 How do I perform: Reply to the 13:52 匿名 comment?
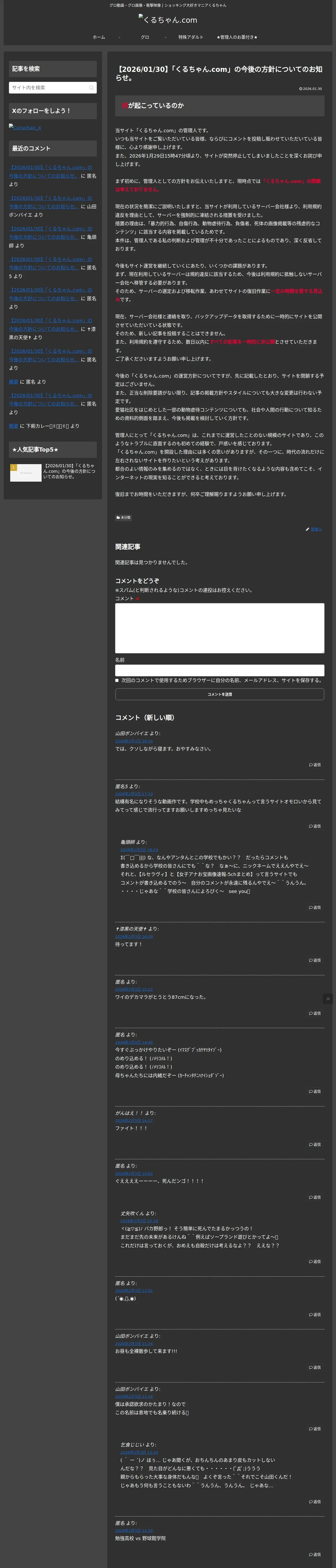[315, 1315]
